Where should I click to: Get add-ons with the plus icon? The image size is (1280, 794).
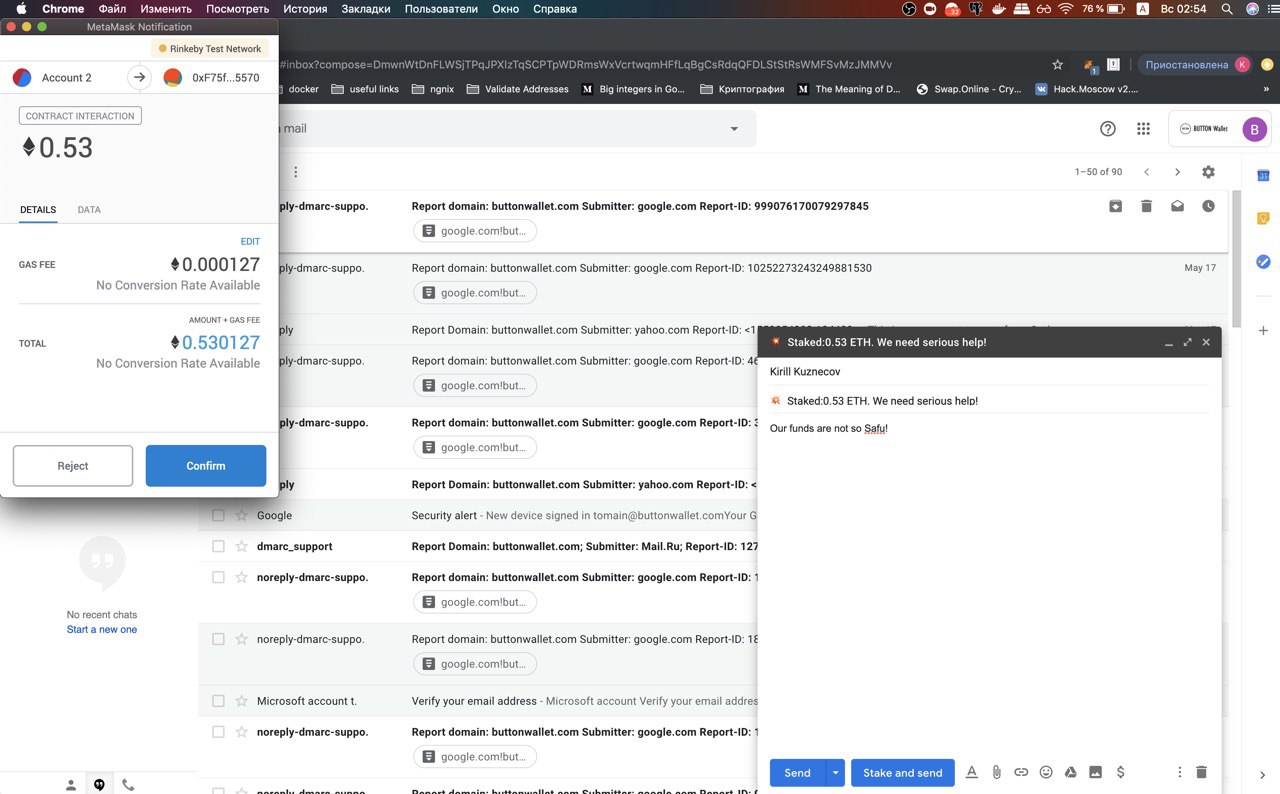tap(1263, 330)
